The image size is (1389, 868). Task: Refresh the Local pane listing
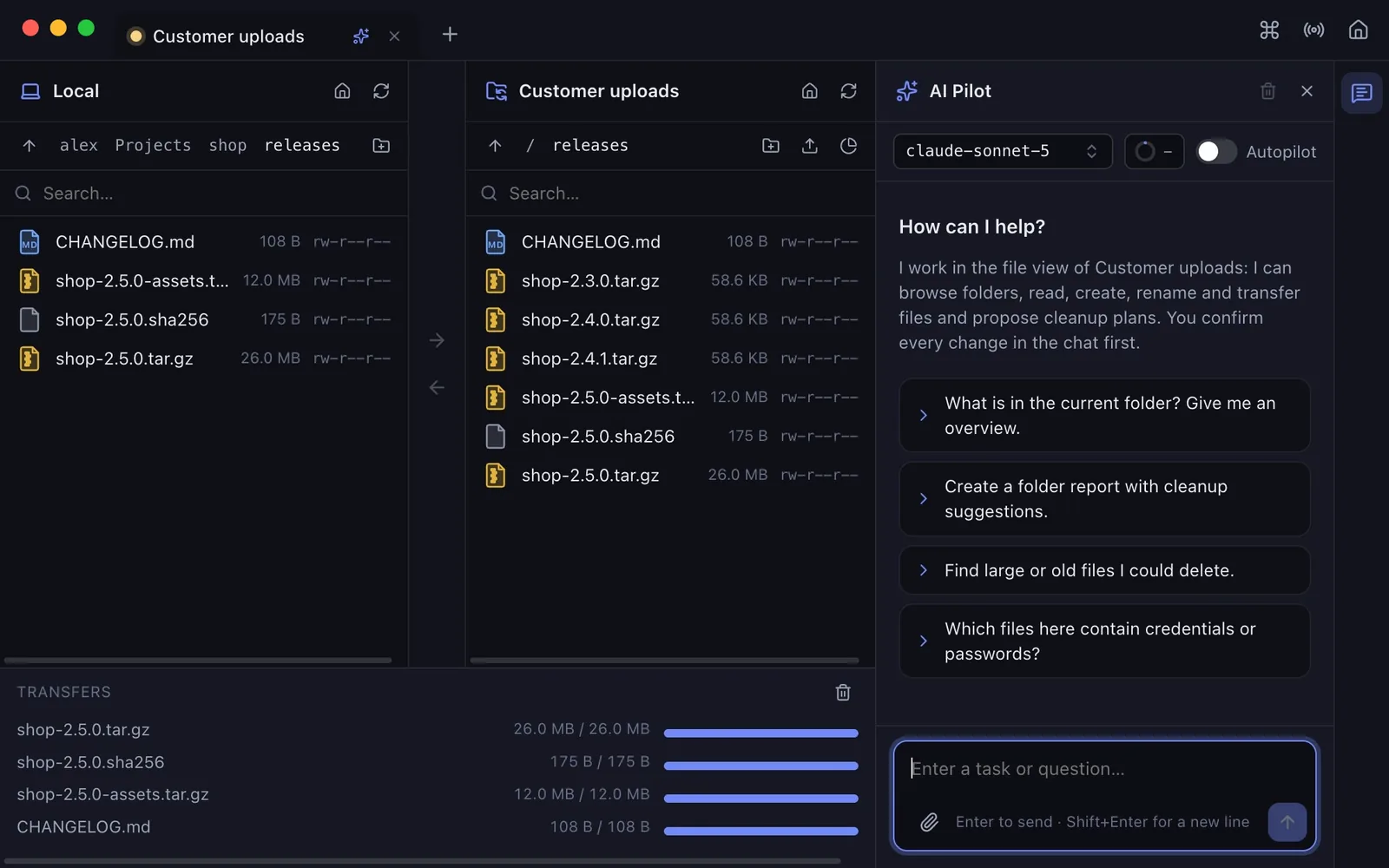point(381,91)
